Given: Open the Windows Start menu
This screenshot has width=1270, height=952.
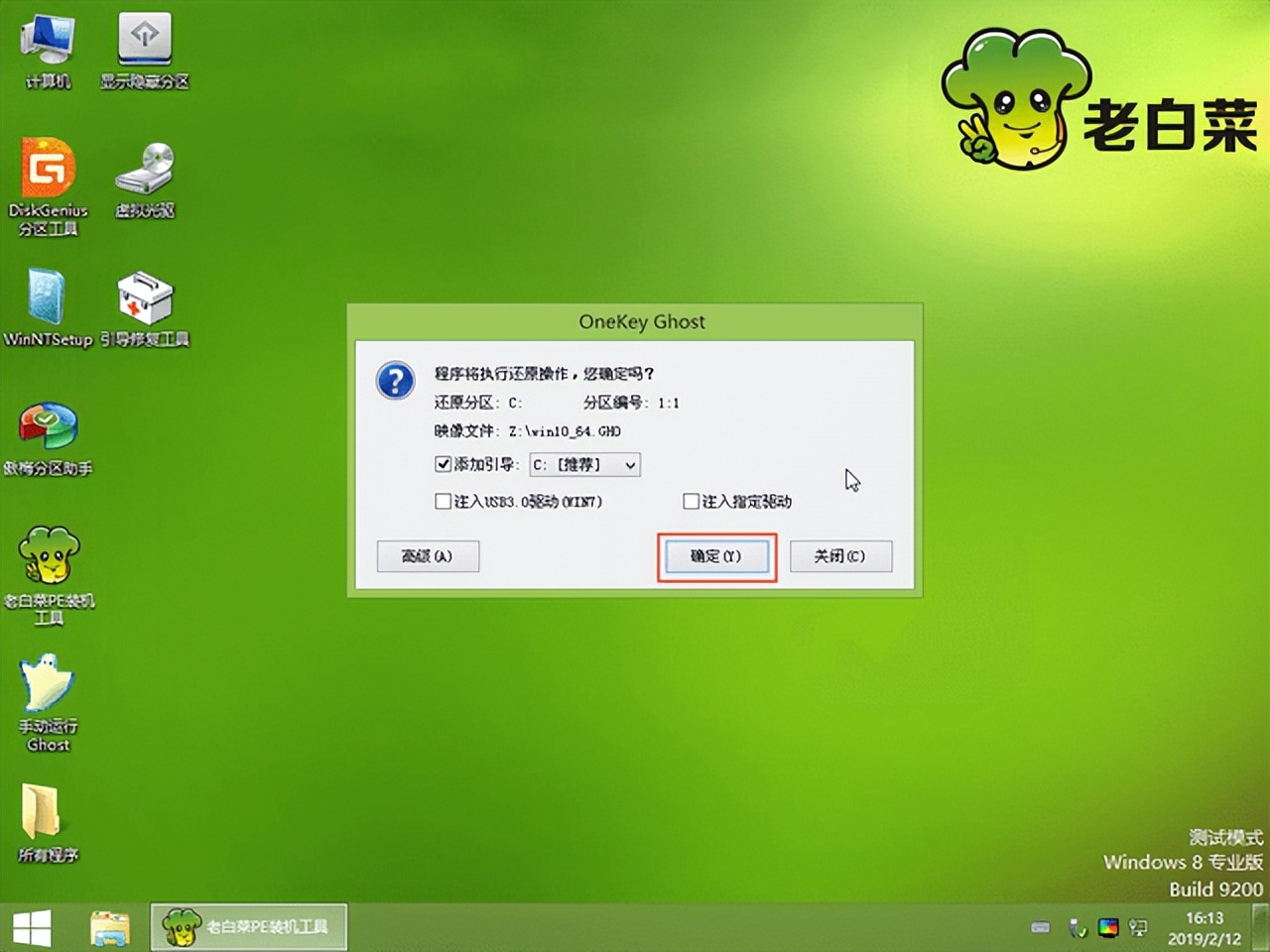Looking at the screenshot, I should coord(33,926).
